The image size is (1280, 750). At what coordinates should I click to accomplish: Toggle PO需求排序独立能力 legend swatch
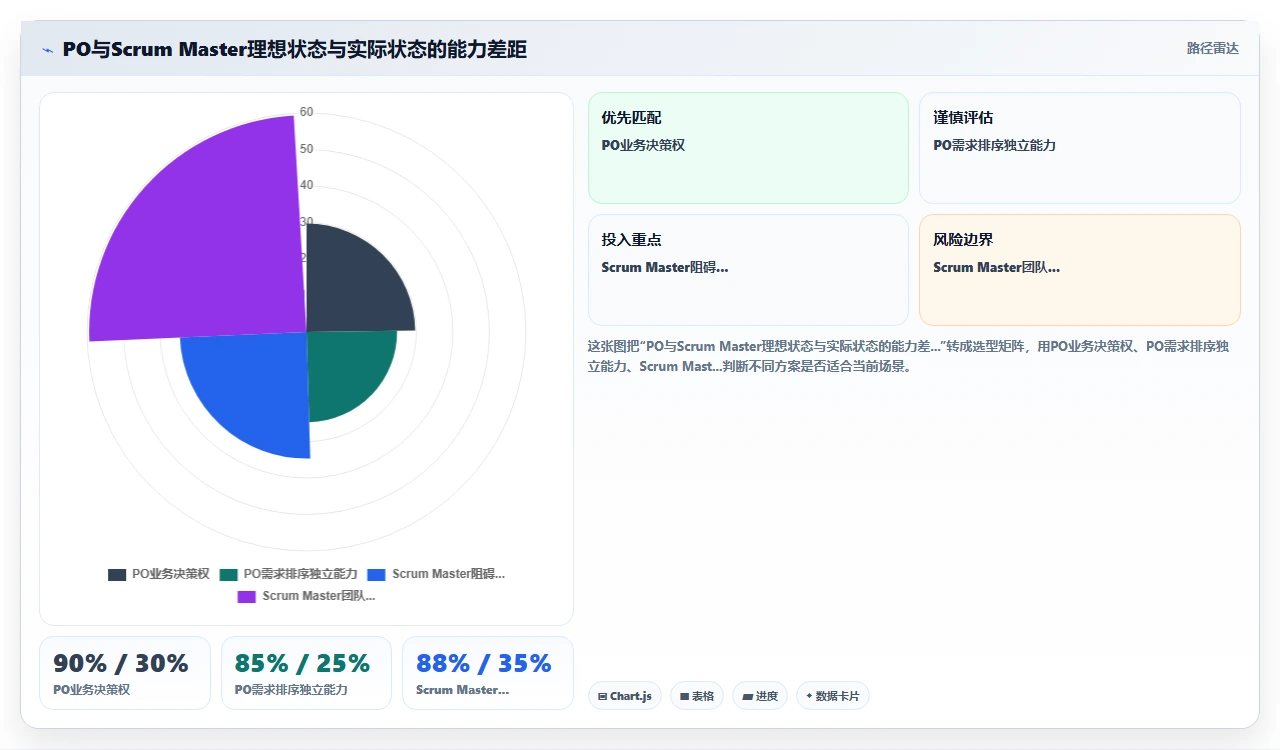click(229, 574)
